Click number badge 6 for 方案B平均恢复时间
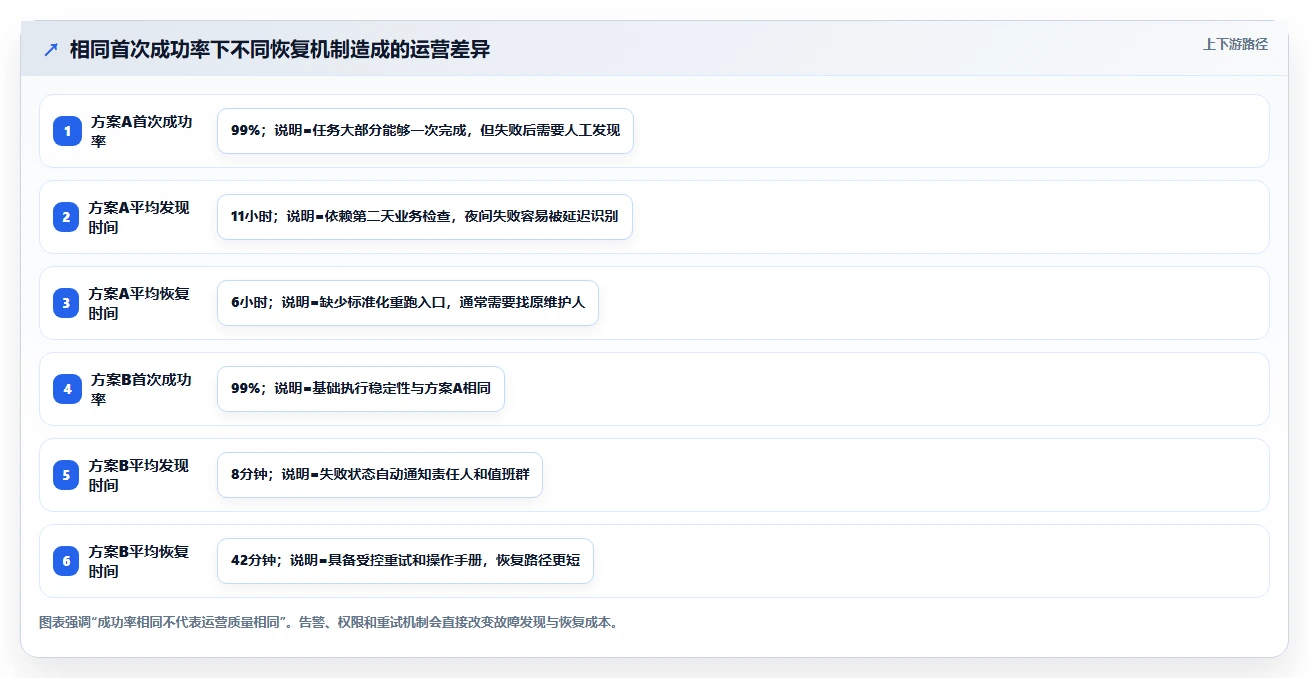The width and height of the screenshot is (1309, 678). (67, 561)
